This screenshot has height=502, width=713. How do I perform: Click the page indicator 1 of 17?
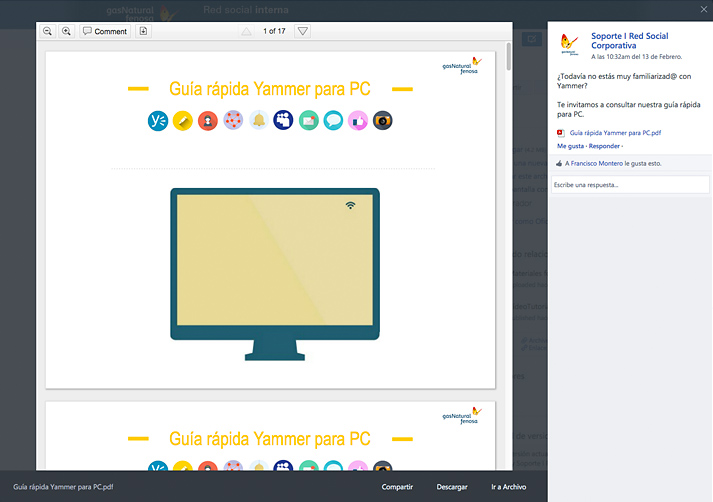coord(274,31)
